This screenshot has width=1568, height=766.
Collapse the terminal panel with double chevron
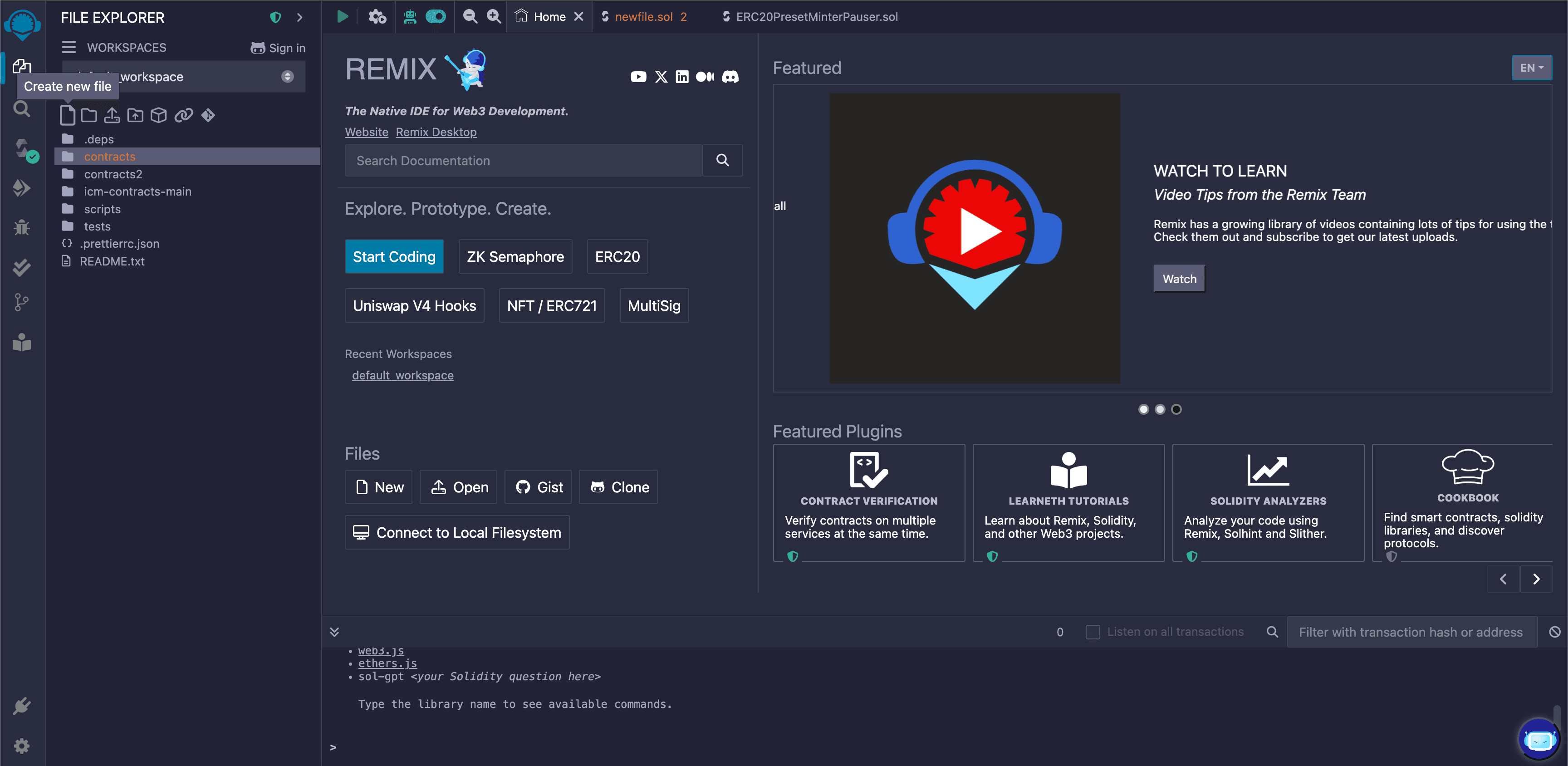(x=334, y=632)
